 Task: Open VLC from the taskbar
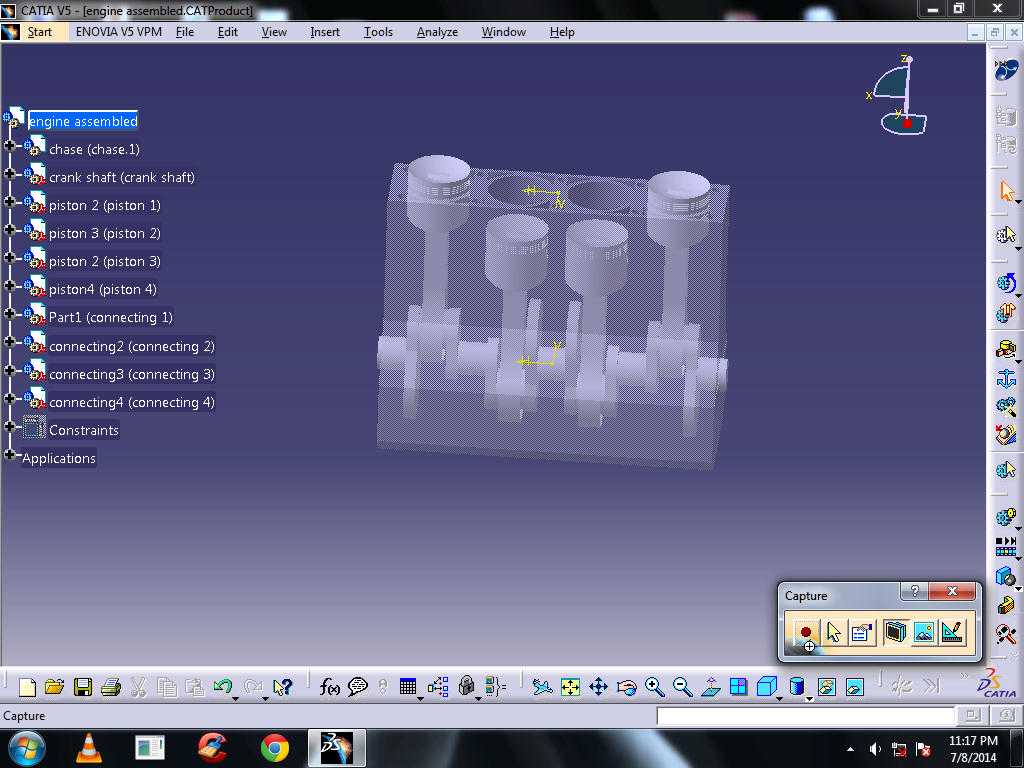(89, 748)
